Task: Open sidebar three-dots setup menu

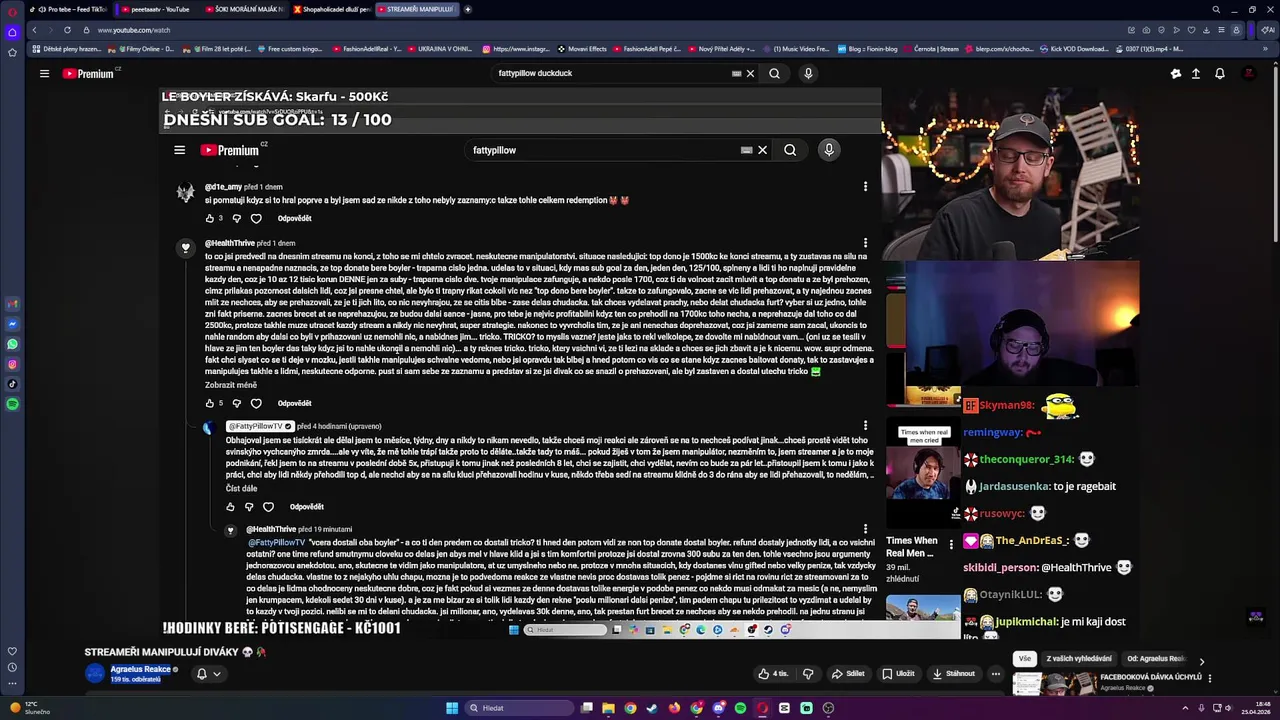Action: [12, 683]
